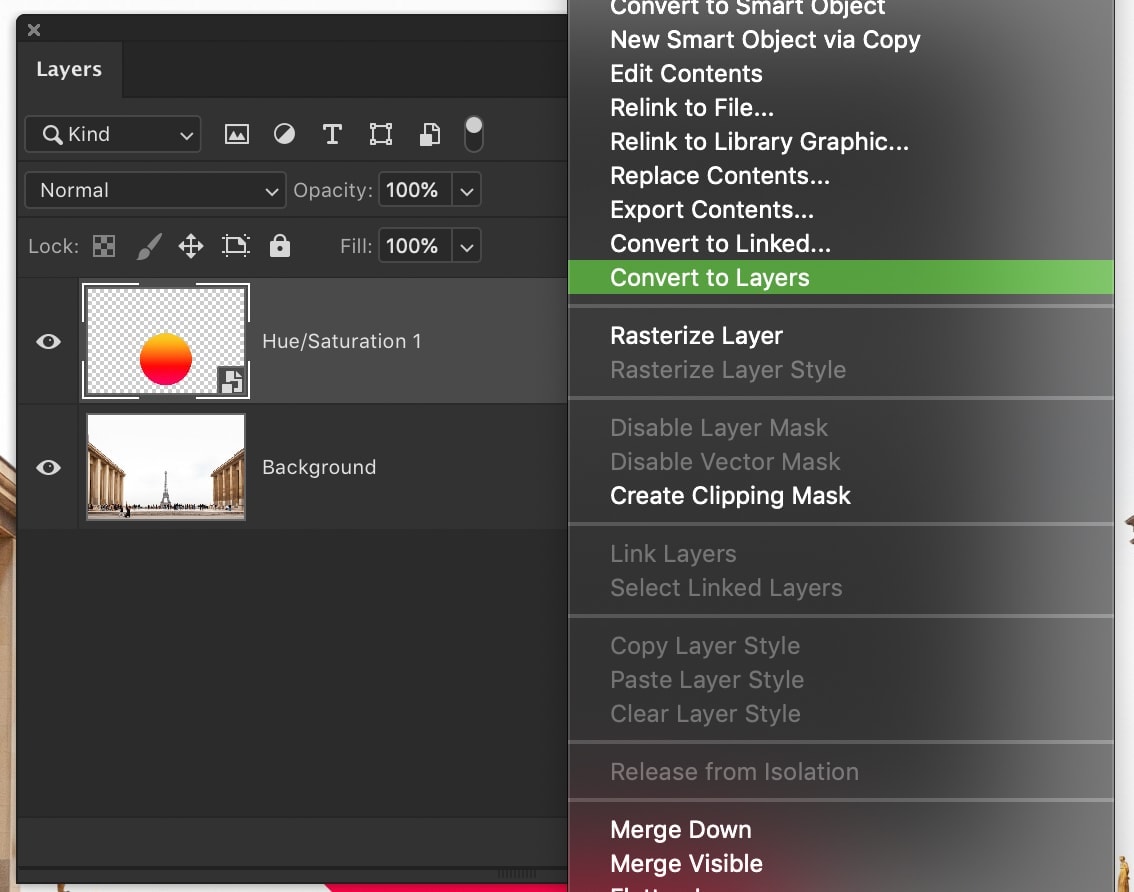The height and width of the screenshot is (892, 1134).
Task: Click the Fill percentage field
Action: (415, 245)
